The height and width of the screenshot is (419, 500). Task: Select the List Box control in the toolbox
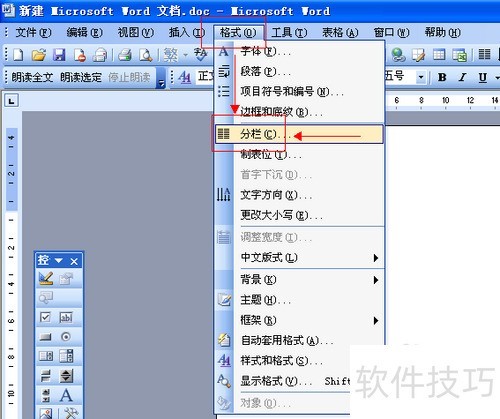point(46,356)
